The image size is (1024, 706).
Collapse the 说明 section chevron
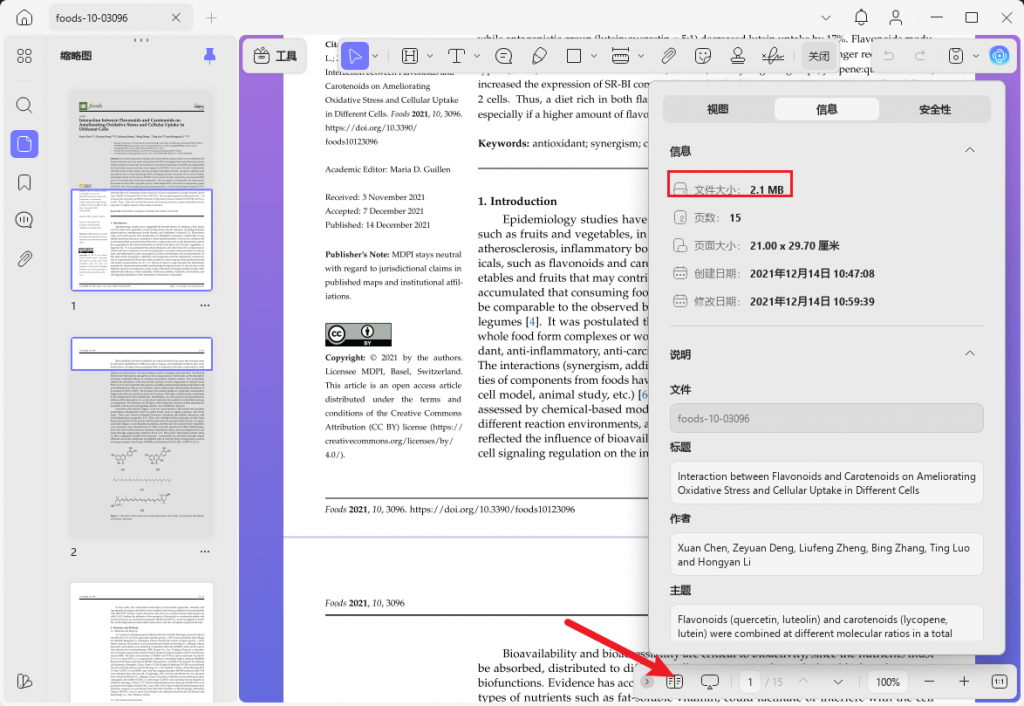(968, 354)
